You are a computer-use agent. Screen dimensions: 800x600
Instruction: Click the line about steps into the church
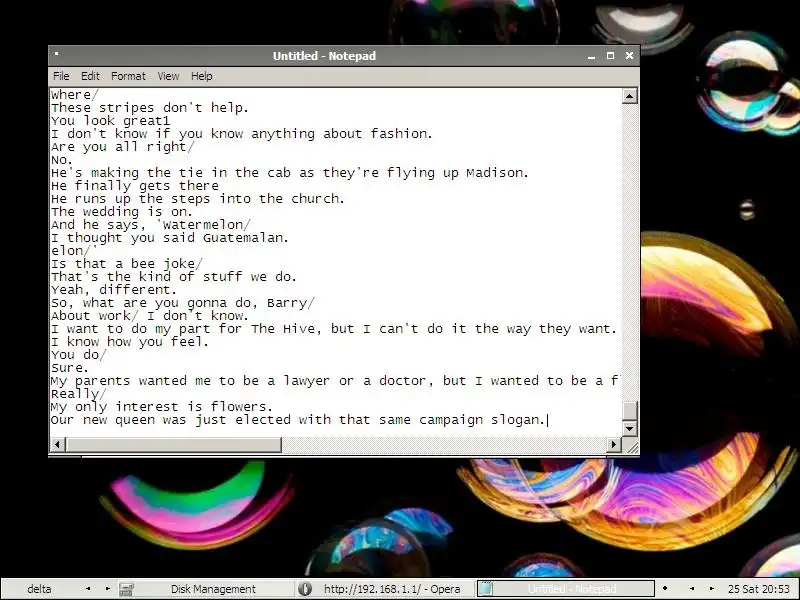click(197, 199)
